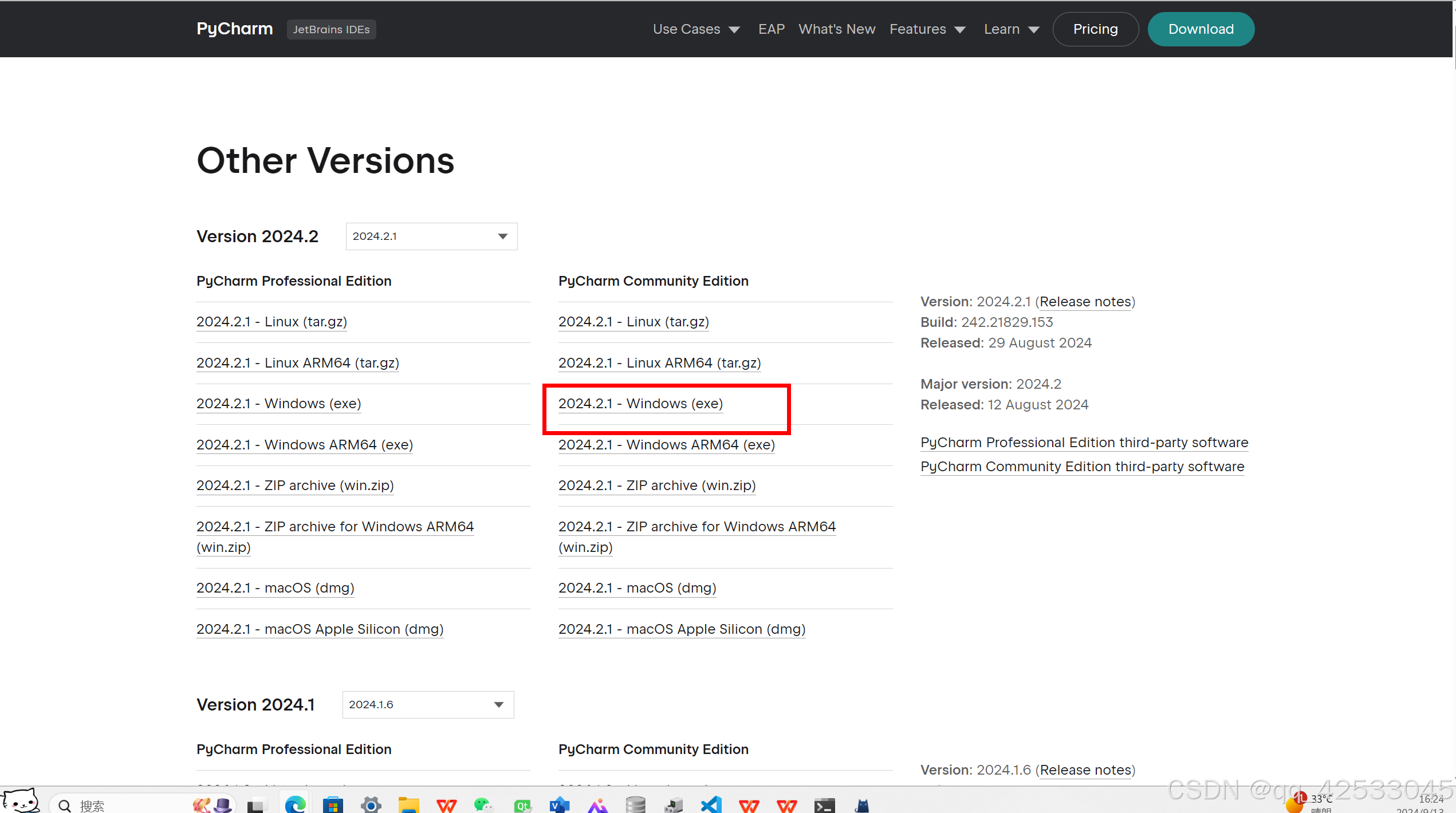Click the green Download button
Viewport: 1456px width, 813px height.
pyautogui.click(x=1201, y=29)
